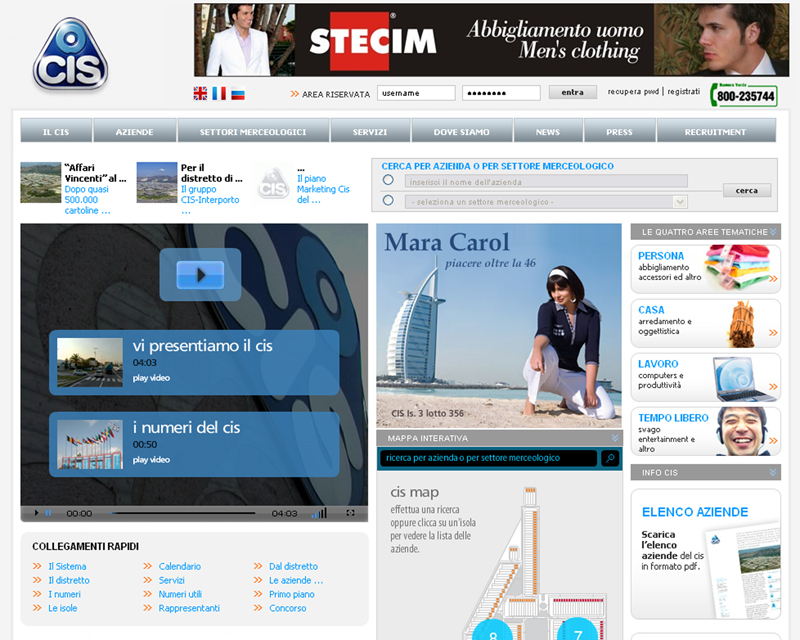Viewport: 800px width, 640px height.
Task: Click the island 7 circle on map
Action: click(578, 630)
